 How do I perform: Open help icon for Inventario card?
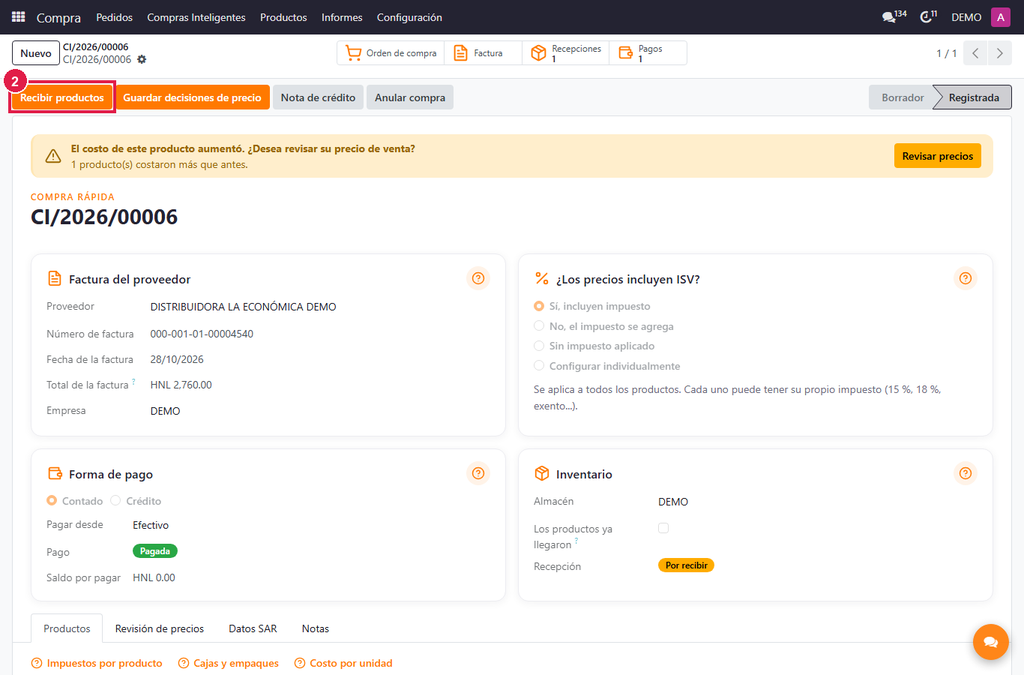[965, 473]
